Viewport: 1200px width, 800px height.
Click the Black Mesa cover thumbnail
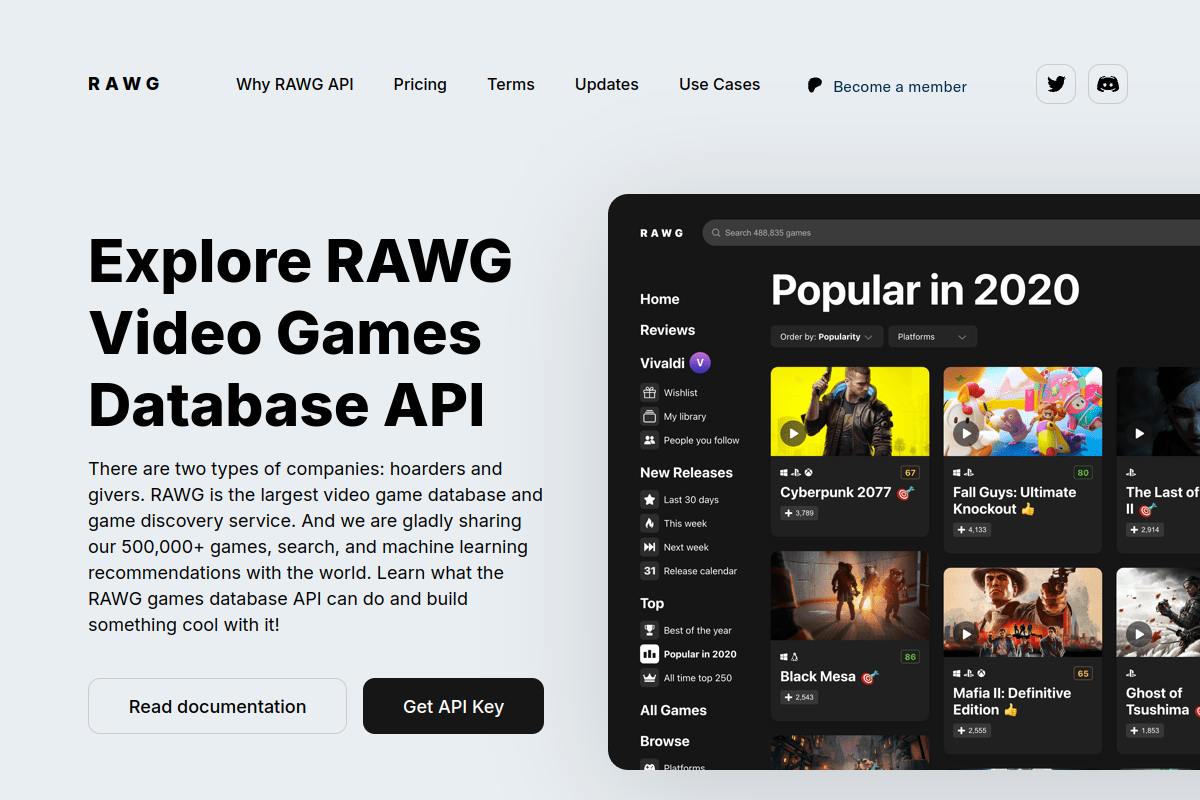(850, 595)
